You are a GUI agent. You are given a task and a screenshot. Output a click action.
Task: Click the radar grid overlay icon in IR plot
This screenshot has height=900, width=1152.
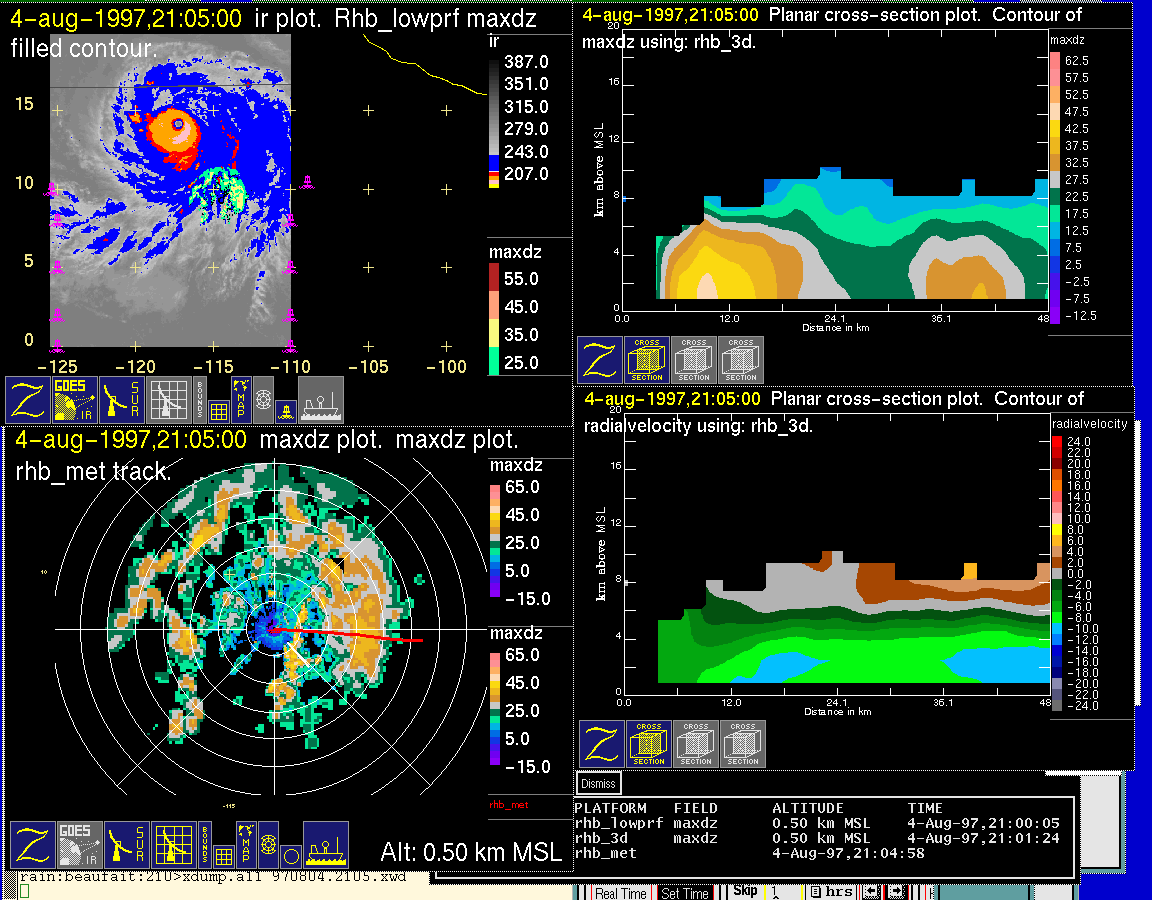[168, 400]
